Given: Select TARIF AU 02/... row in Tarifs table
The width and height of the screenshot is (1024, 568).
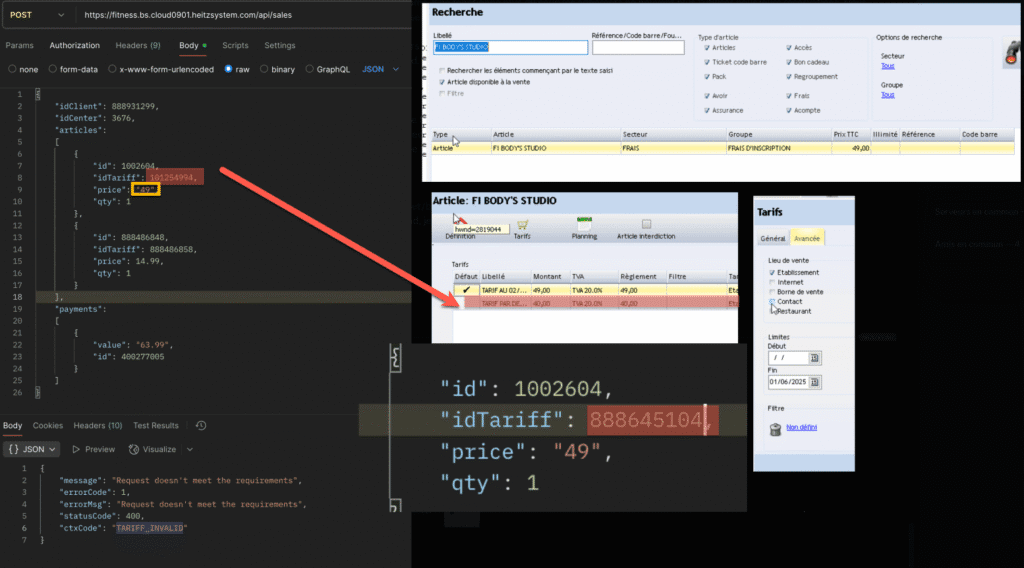Looking at the screenshot, I should click(596, 290).
